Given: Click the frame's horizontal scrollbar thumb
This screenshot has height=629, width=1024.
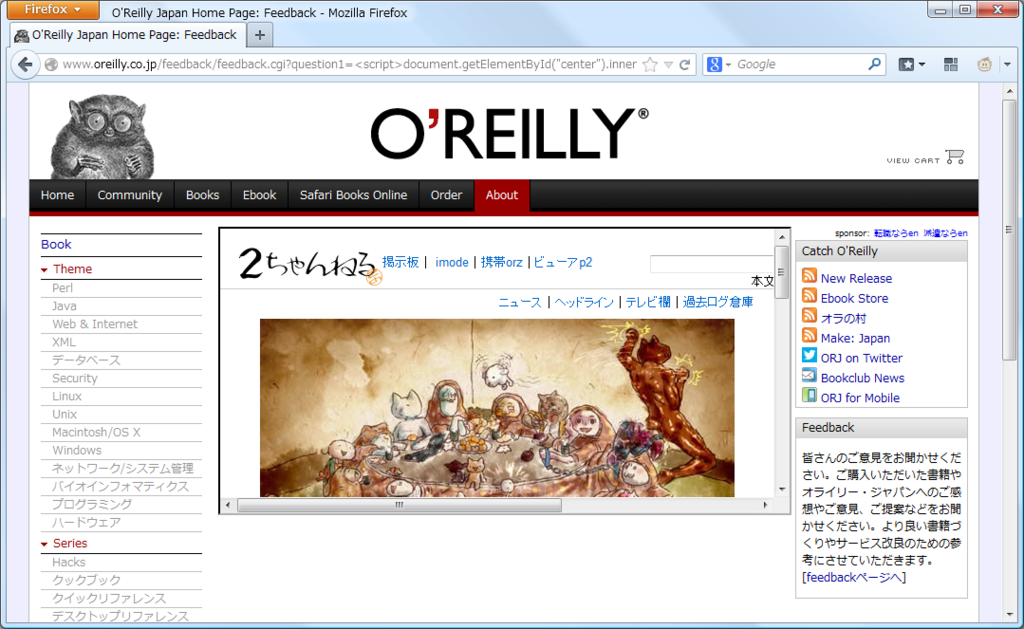Looking at the screenshot, I should [399, 505].
